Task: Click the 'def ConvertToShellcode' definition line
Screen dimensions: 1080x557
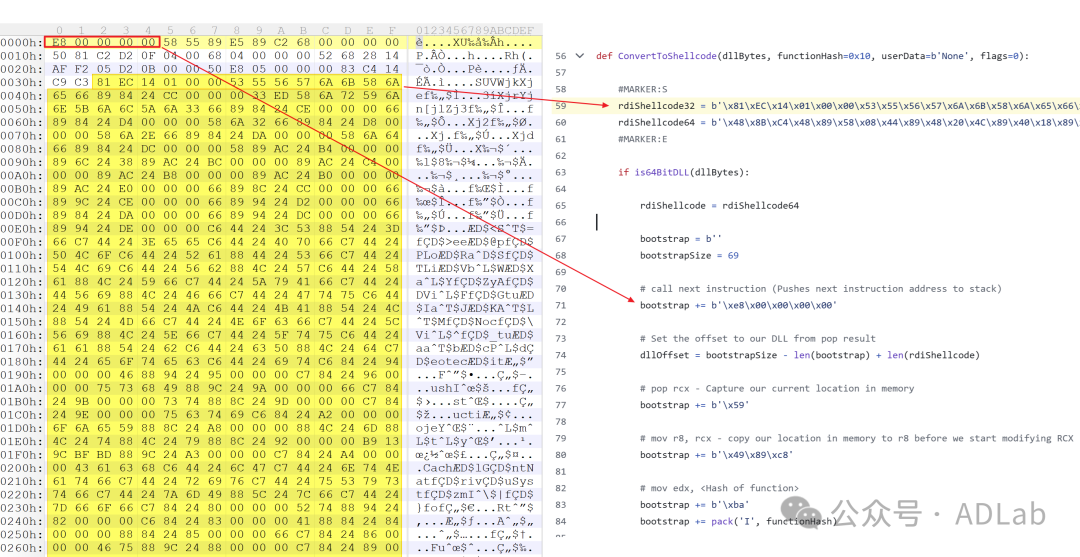Action: click(x=813, y=56)
